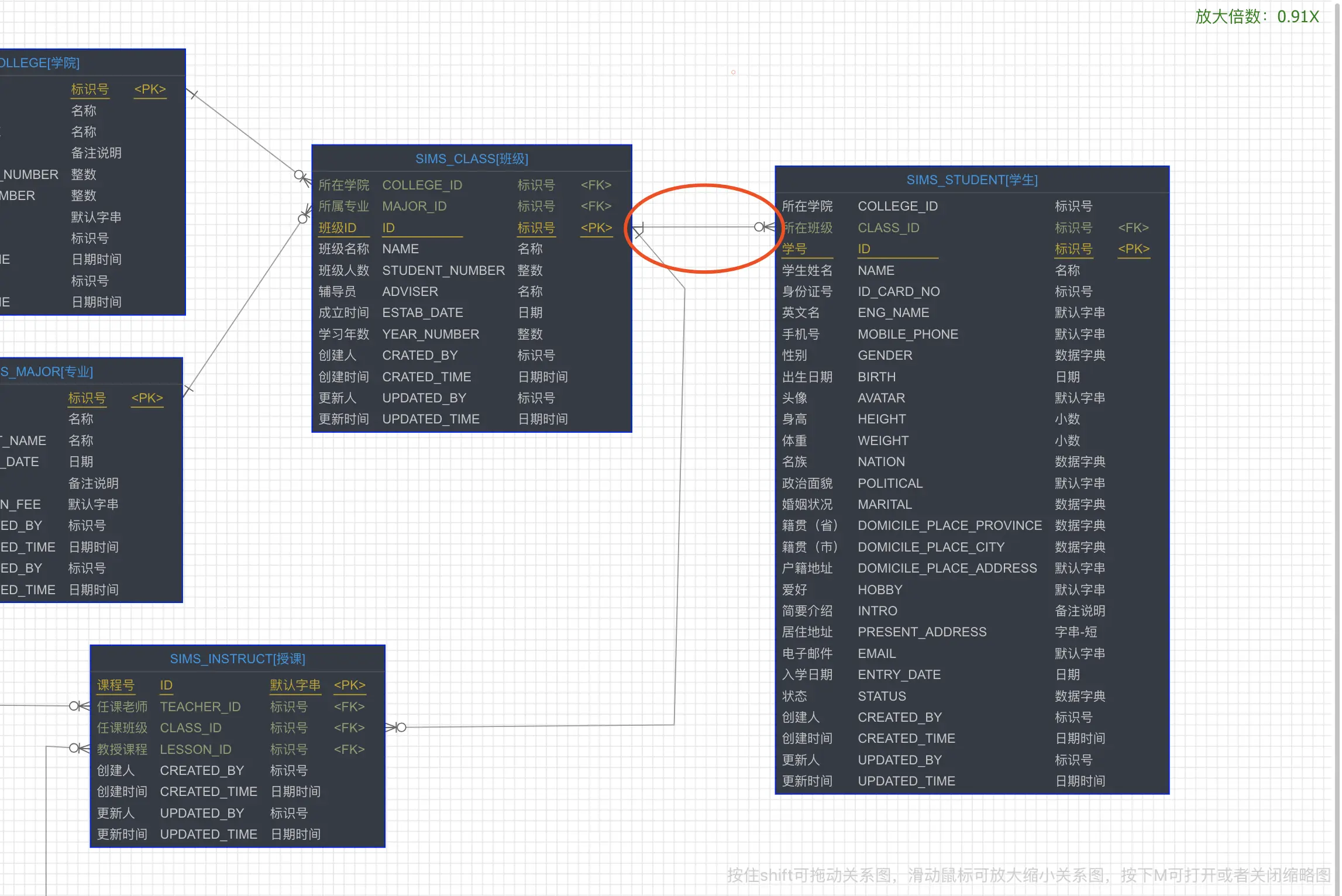Select the STATUS field
The width and height of the screenshot is (1342, 896).
click(882, 696)
